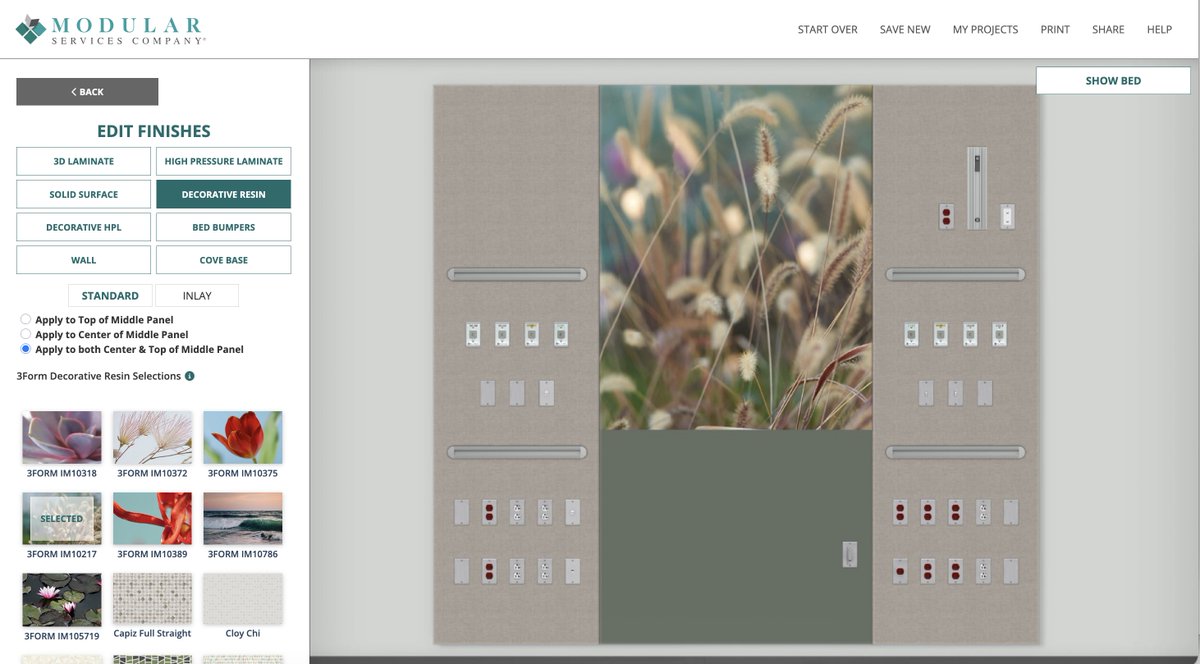Select Apply to both Center & Top
Image resolution: width=1200 pixels, height=664 pixels.
[26, 349]
